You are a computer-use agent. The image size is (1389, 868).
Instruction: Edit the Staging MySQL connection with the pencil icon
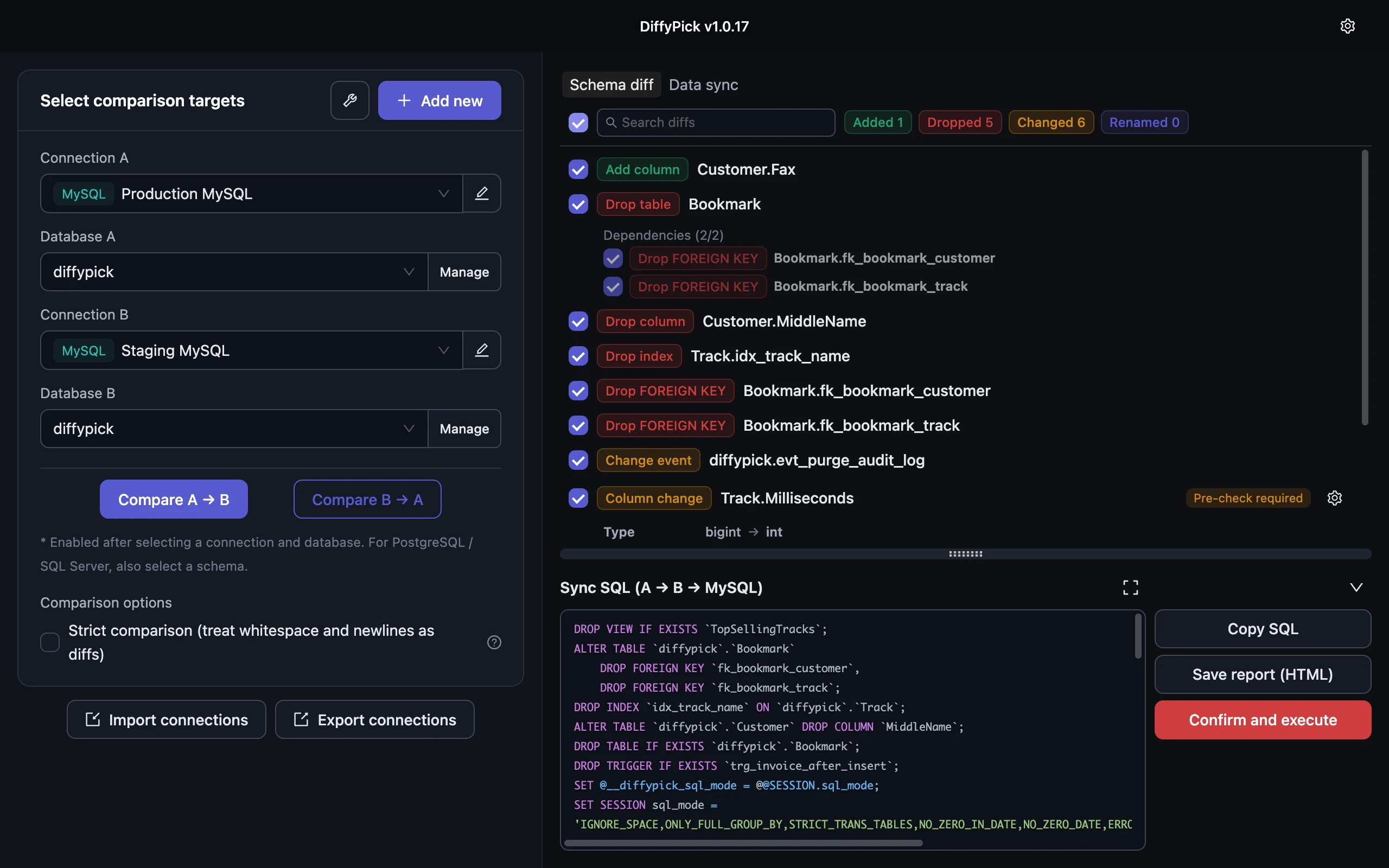(x=482, y=350)
